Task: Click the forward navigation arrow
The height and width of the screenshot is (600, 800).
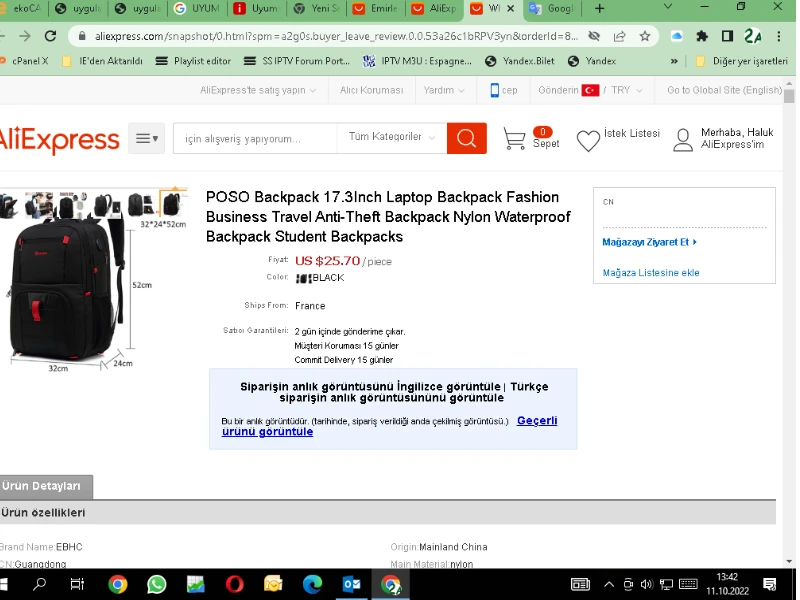Action: (x=24, y=36)
